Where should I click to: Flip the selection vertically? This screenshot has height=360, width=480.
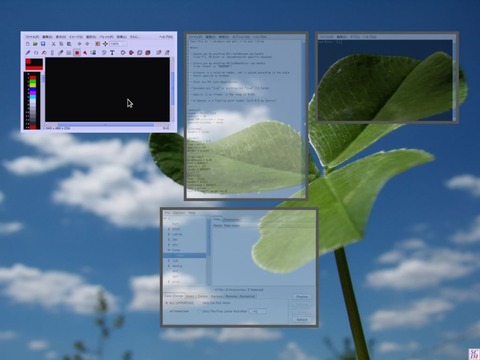(159, 53)
